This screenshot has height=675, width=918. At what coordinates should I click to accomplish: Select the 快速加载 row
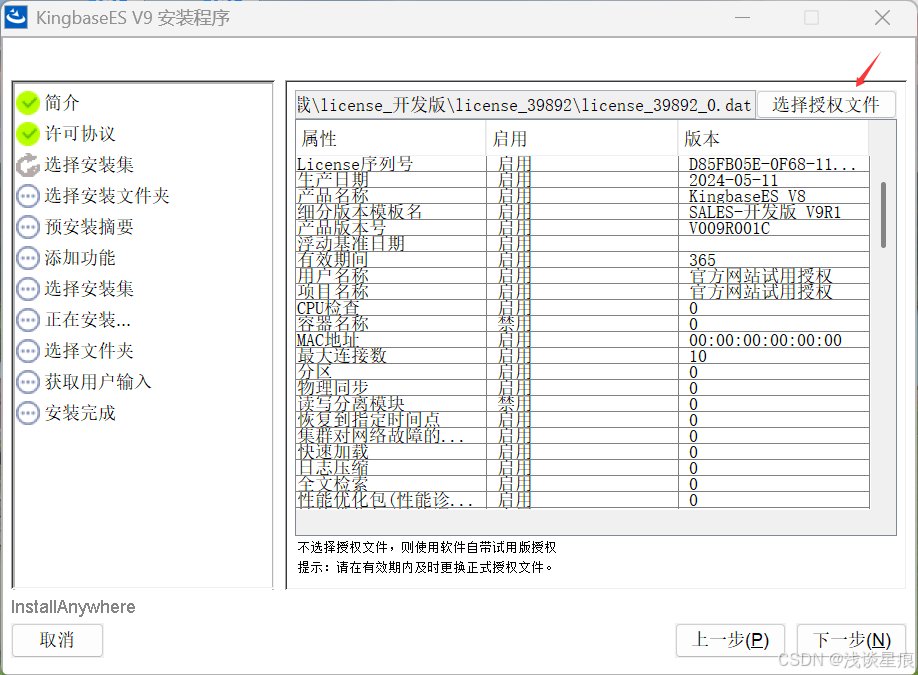[x=583, y=452]
